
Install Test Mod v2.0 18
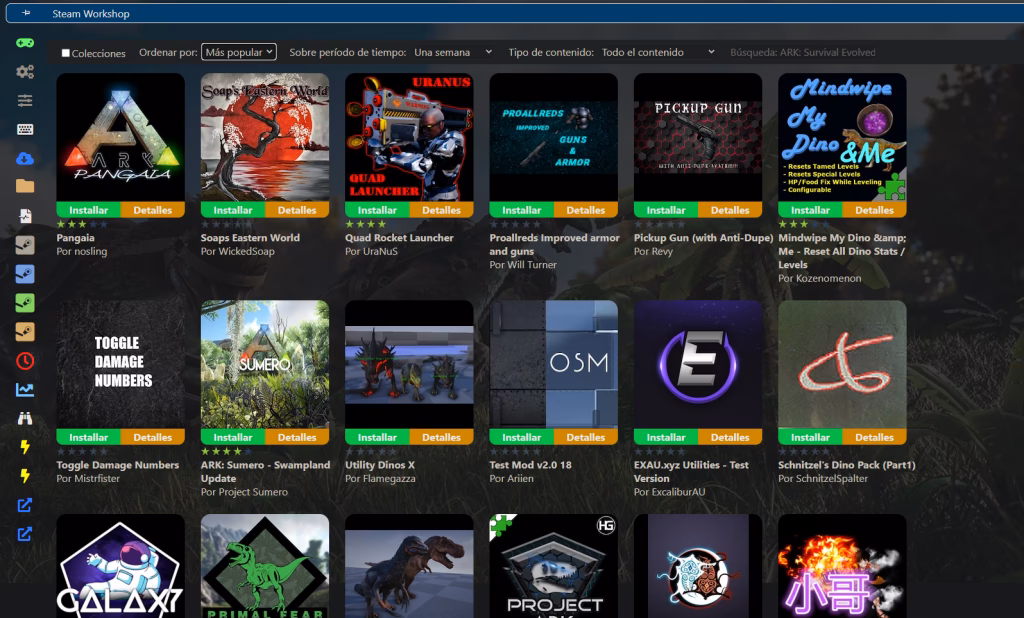(x=521, y=437)
